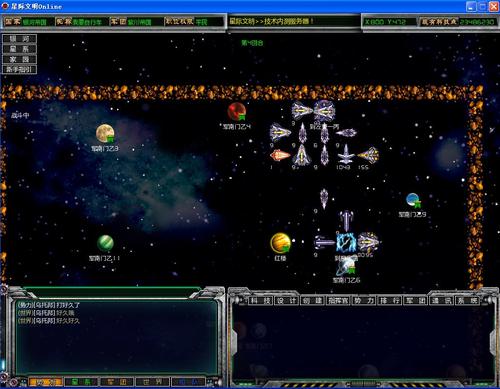Image resolution: width=500 pixels, height=389 pixels.
Task: Select the glowing cyan lightning ship
Action: tap(346, 242)
